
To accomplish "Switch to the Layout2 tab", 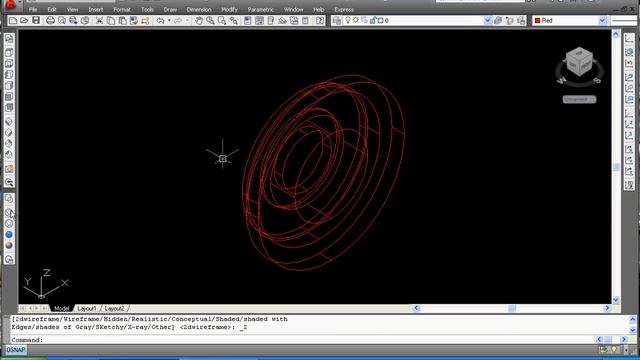I will (x=114, y=308).
